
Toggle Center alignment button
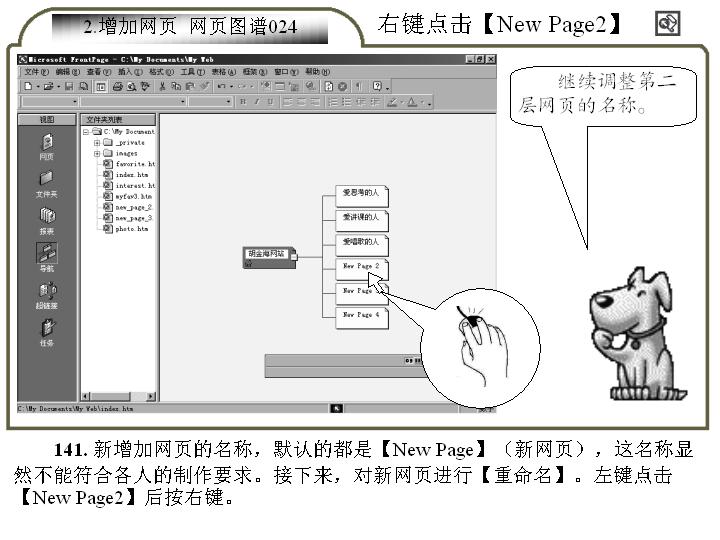(x=301, y=101)
